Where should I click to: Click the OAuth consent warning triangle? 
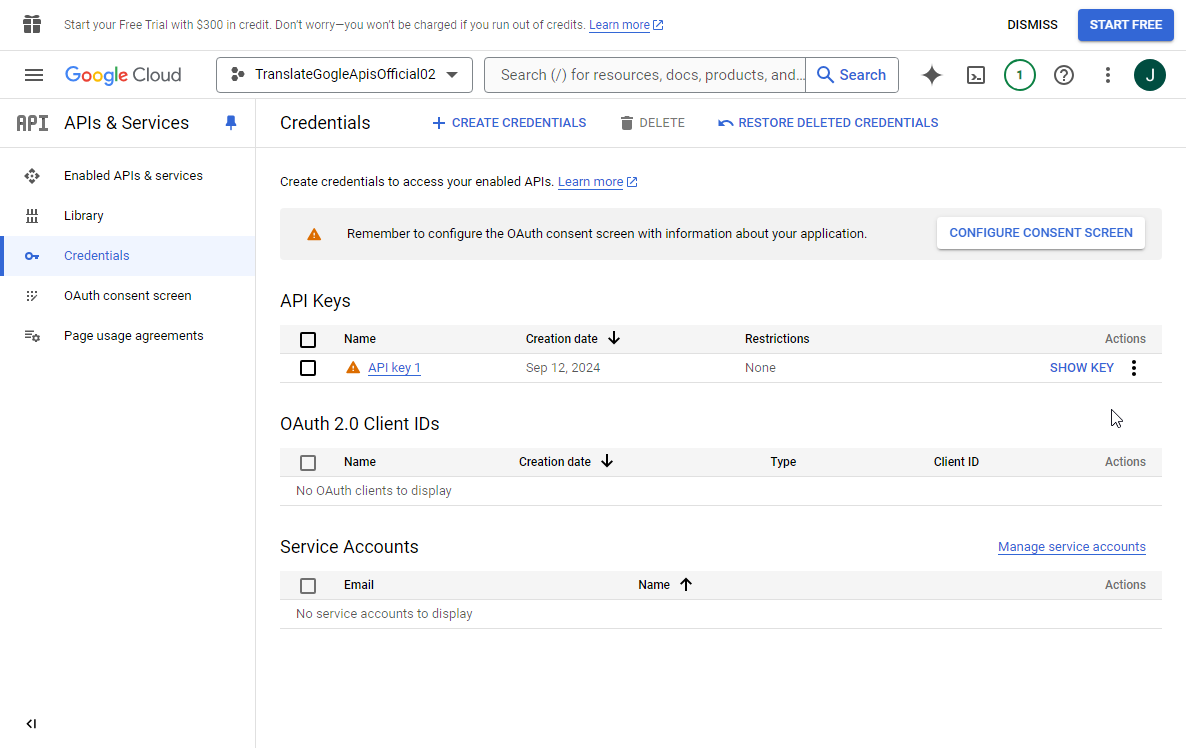tap(314, 234)
